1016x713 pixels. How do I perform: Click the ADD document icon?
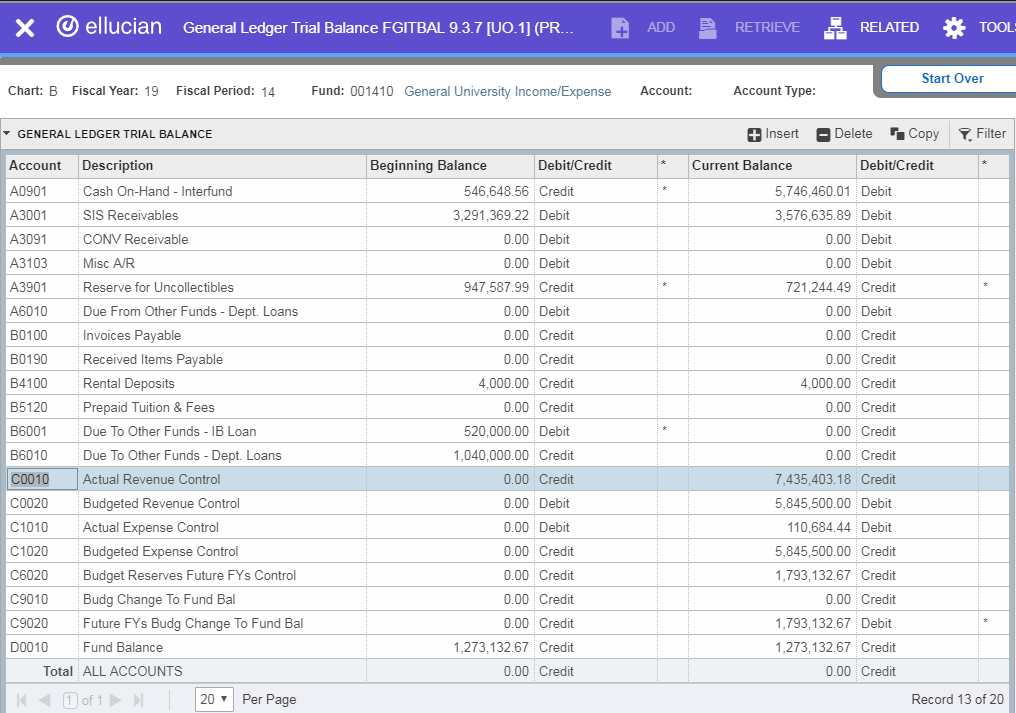point(620,28)
